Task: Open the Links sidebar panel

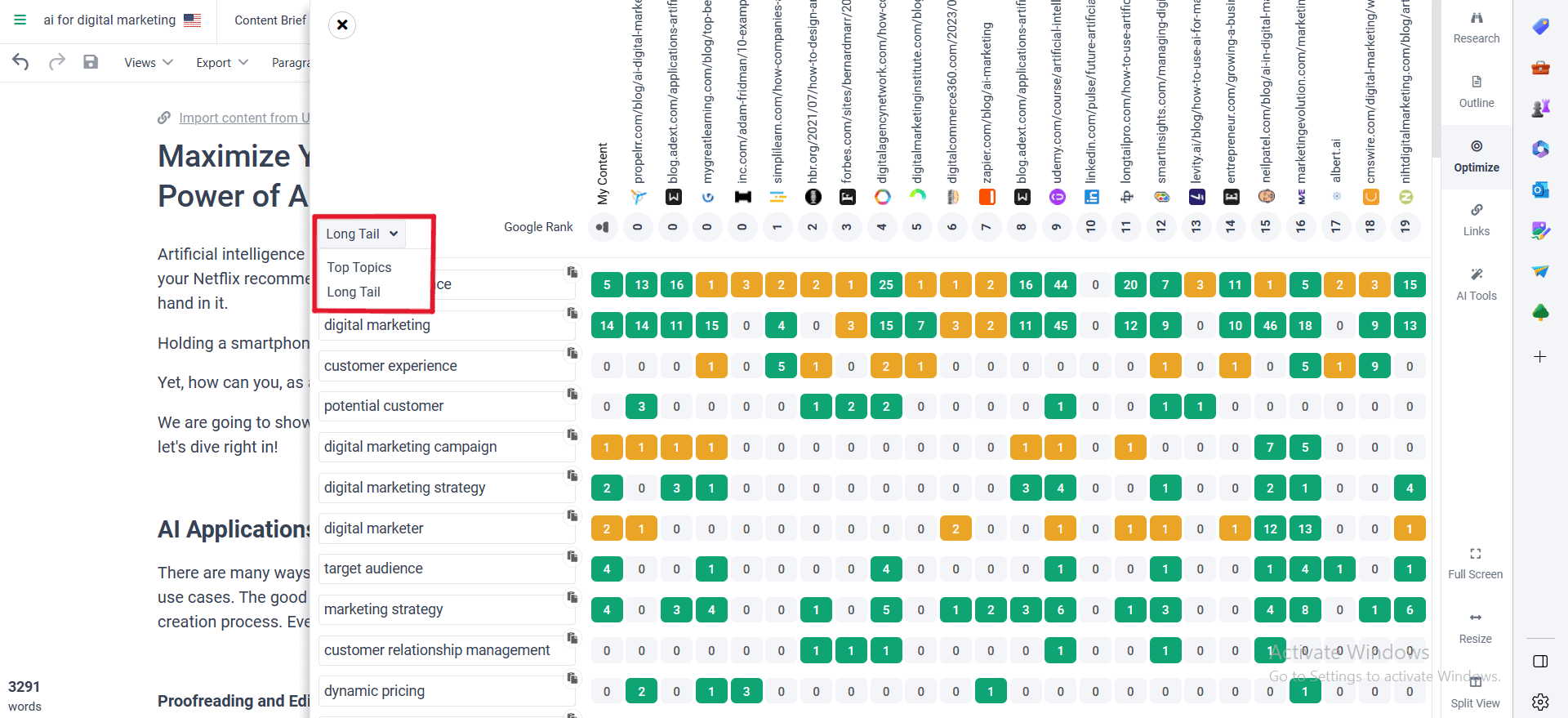Action: tap(1477, 221)
